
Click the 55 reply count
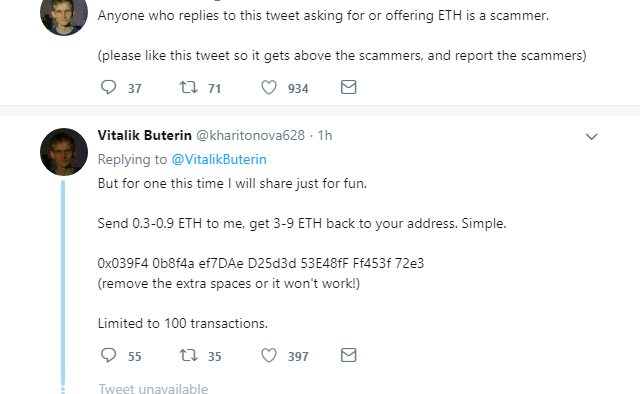(135, 356)
